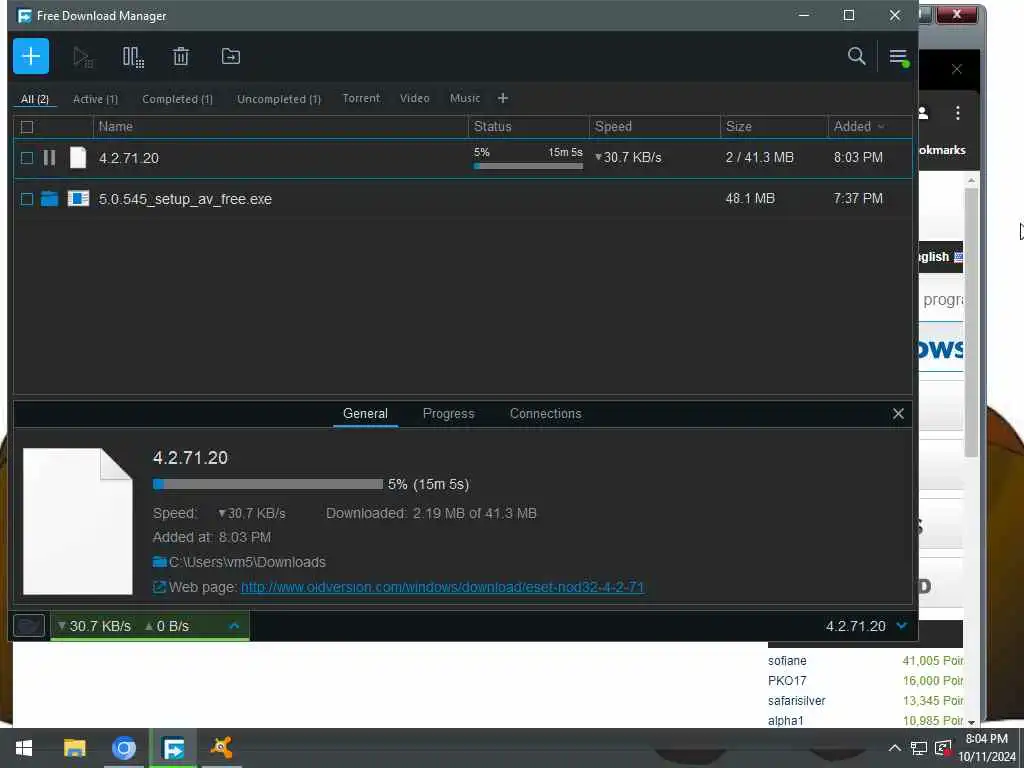The height and width of the screenshot is (768, 1024).
Task: Show the All (2) downloads tab
Action: pyautogui.click(x=35, y=99)
